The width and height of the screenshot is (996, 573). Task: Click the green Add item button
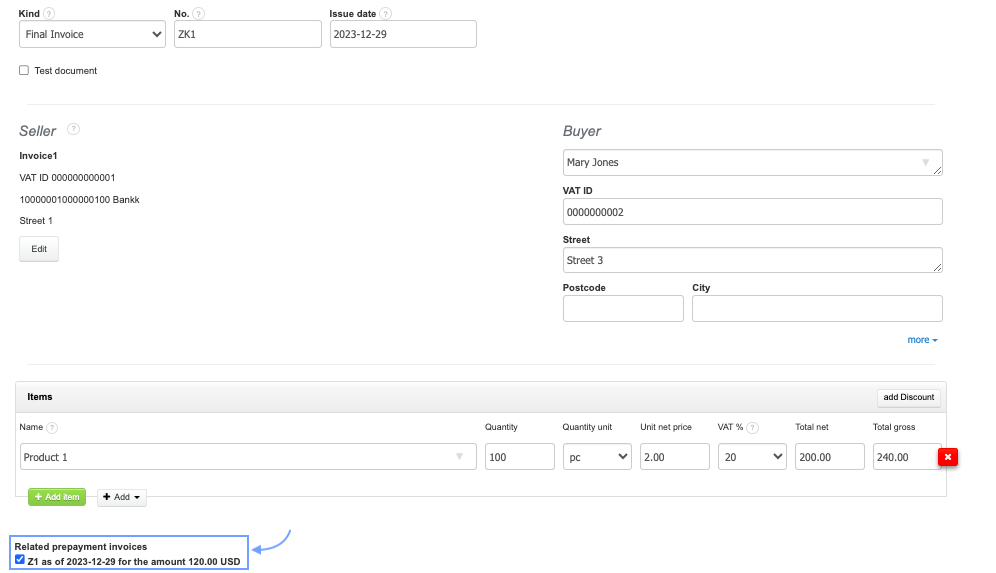point(57,497)
